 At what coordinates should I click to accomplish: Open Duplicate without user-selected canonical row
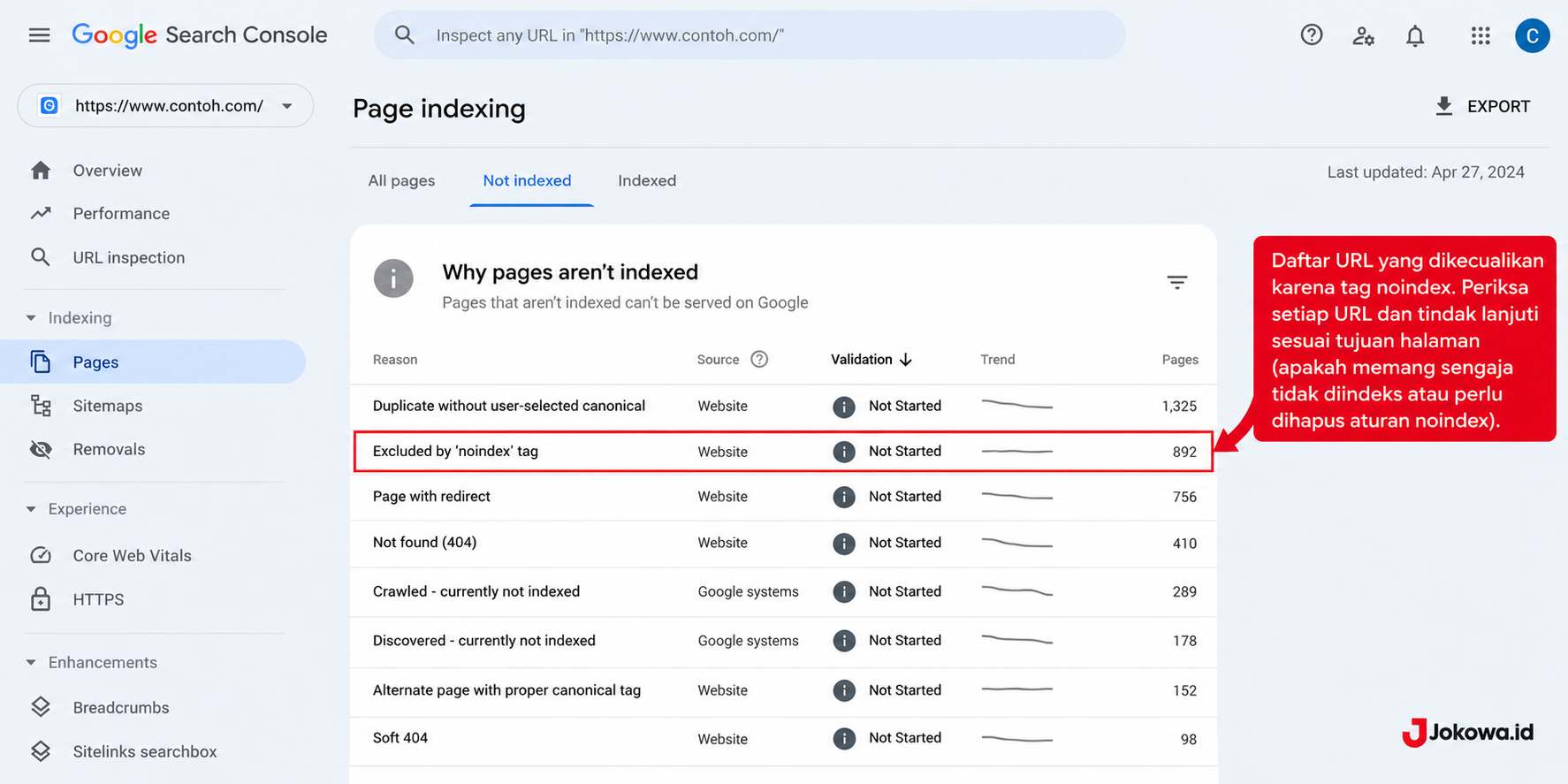783,407
